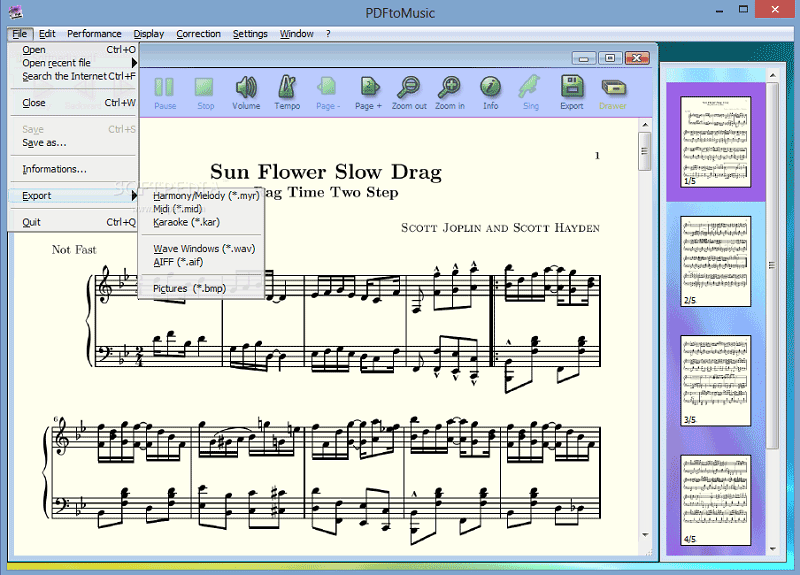Choose Save as... in File menu
800x575 pixels.
[x=73, y=142]
